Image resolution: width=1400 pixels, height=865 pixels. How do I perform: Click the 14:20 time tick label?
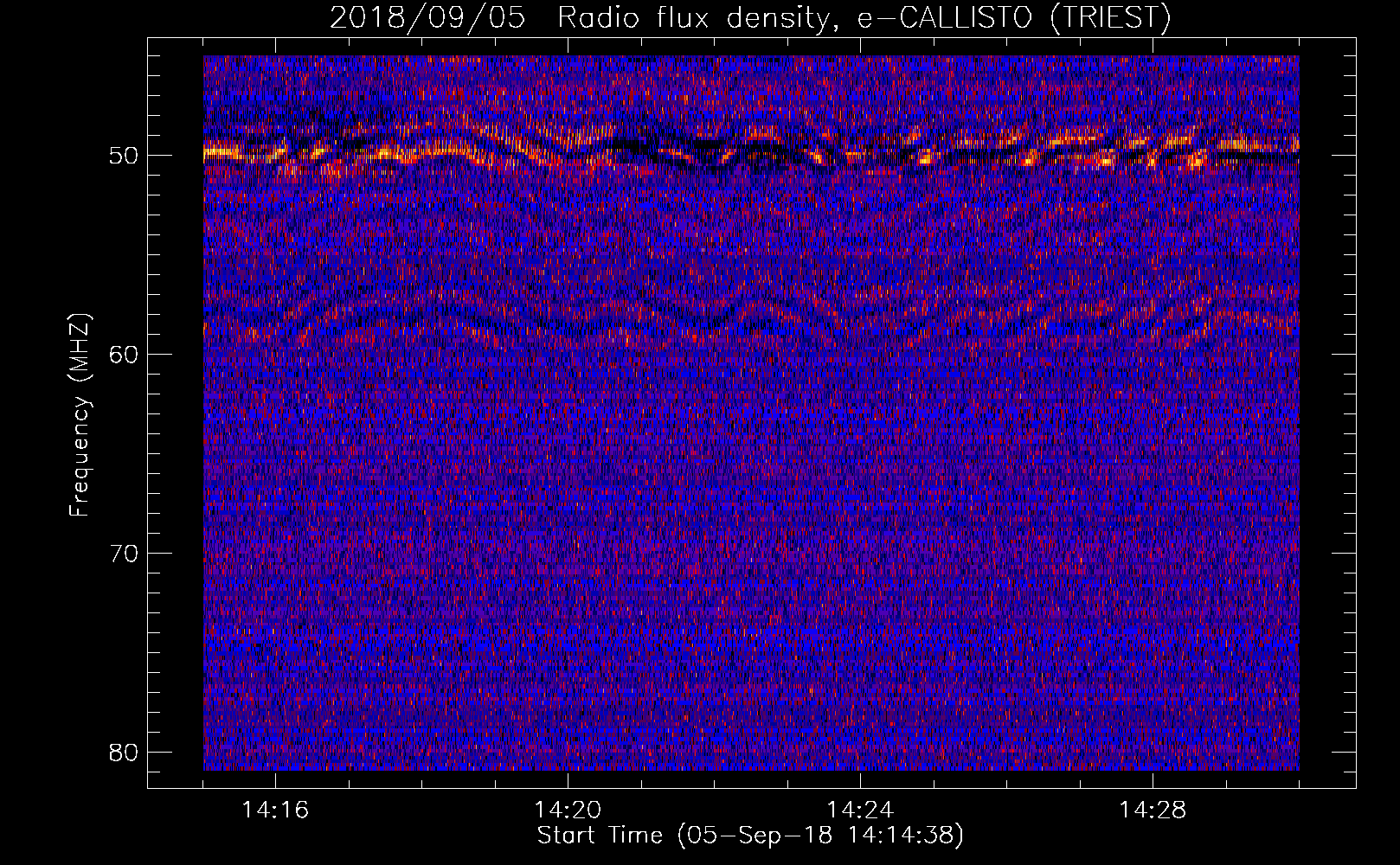568,811
